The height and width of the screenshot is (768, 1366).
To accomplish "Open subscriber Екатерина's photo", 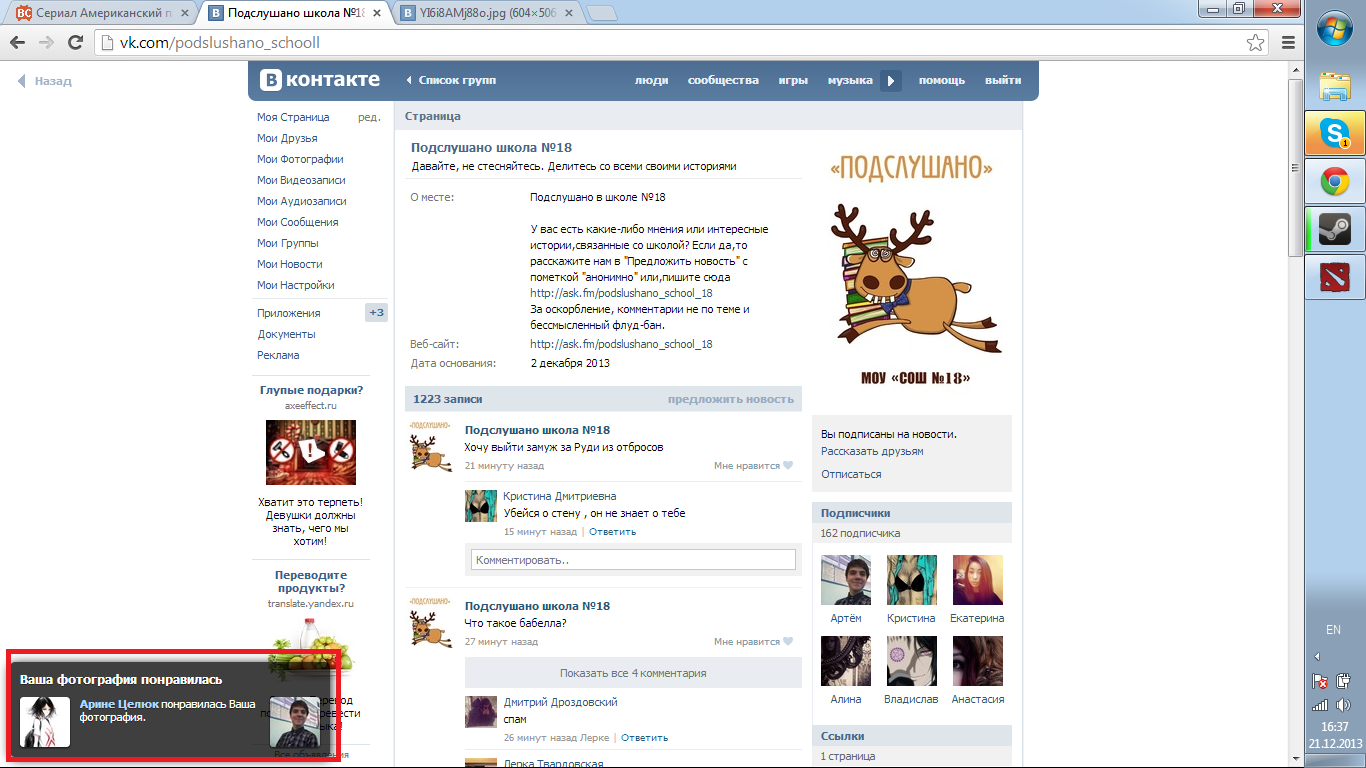I will (977, 580).
